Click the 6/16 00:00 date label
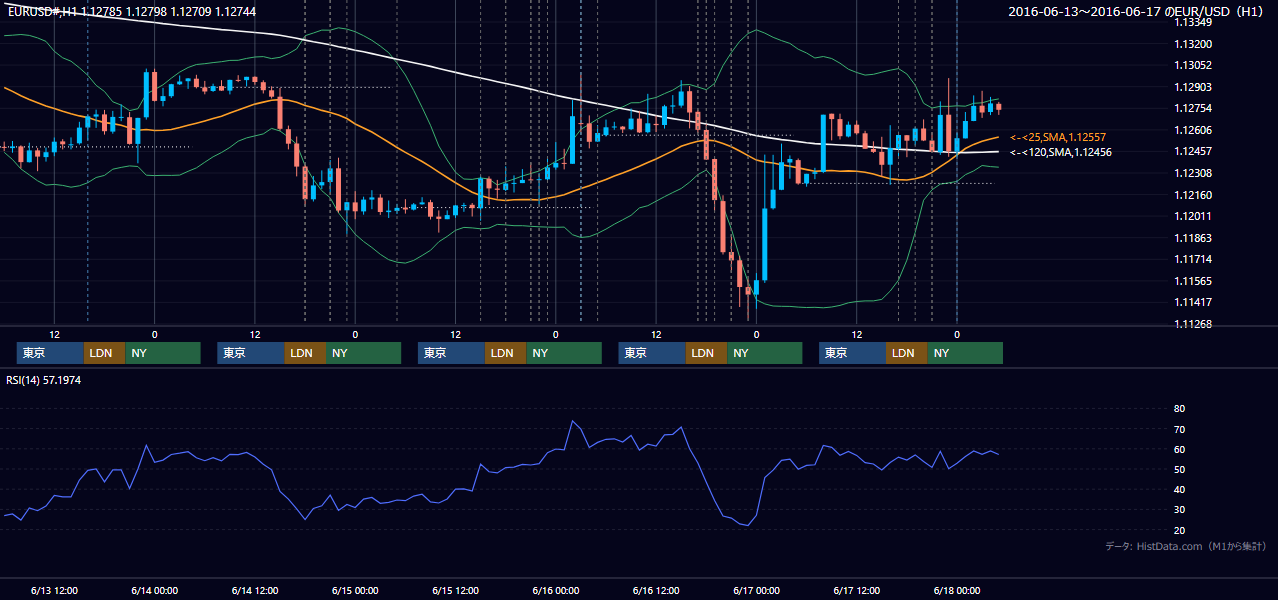Viewport: 1278px width, 600px height. point(556,591)
